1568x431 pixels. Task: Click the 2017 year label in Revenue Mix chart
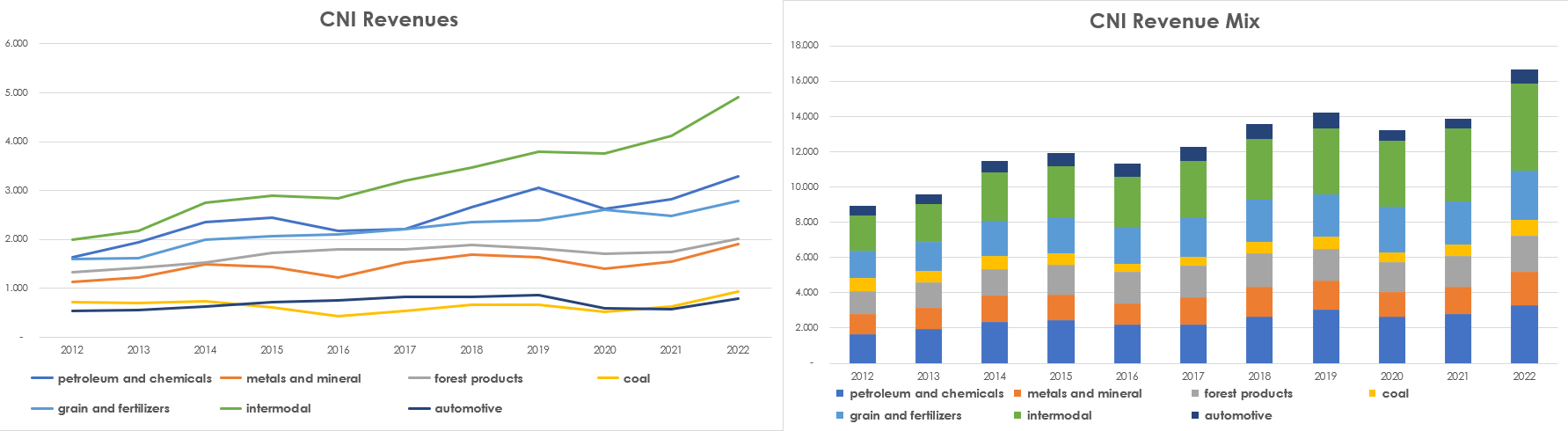[x=1193, y=376]
